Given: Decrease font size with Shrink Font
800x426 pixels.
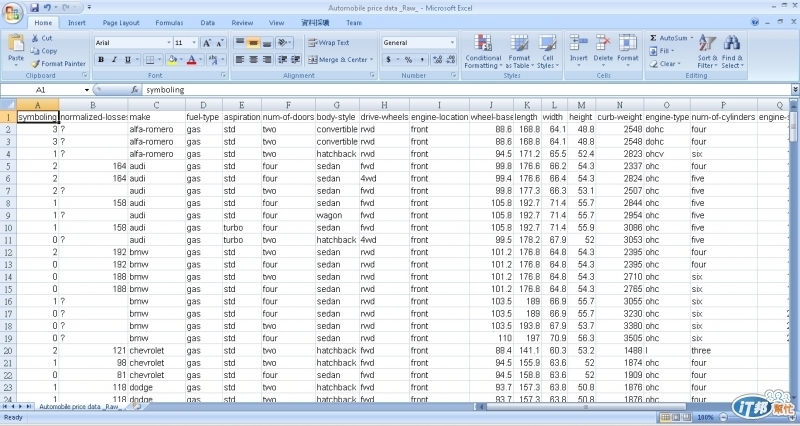Looking at the screenshot, I should click(220, 43).
